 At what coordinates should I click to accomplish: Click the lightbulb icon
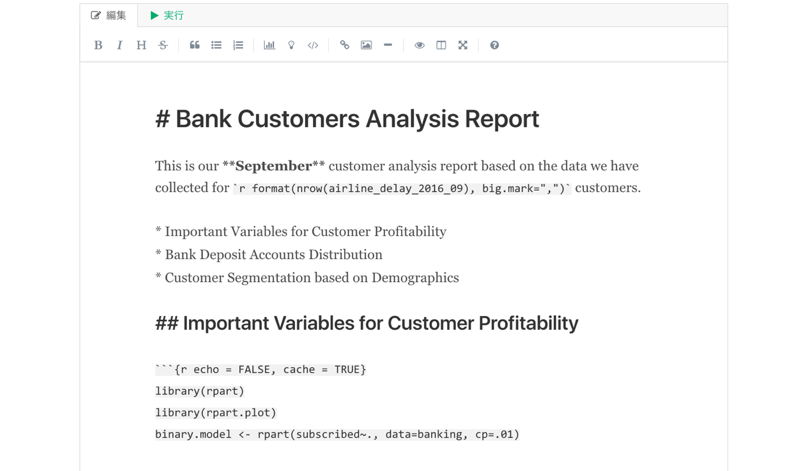[x=291, y=45]
